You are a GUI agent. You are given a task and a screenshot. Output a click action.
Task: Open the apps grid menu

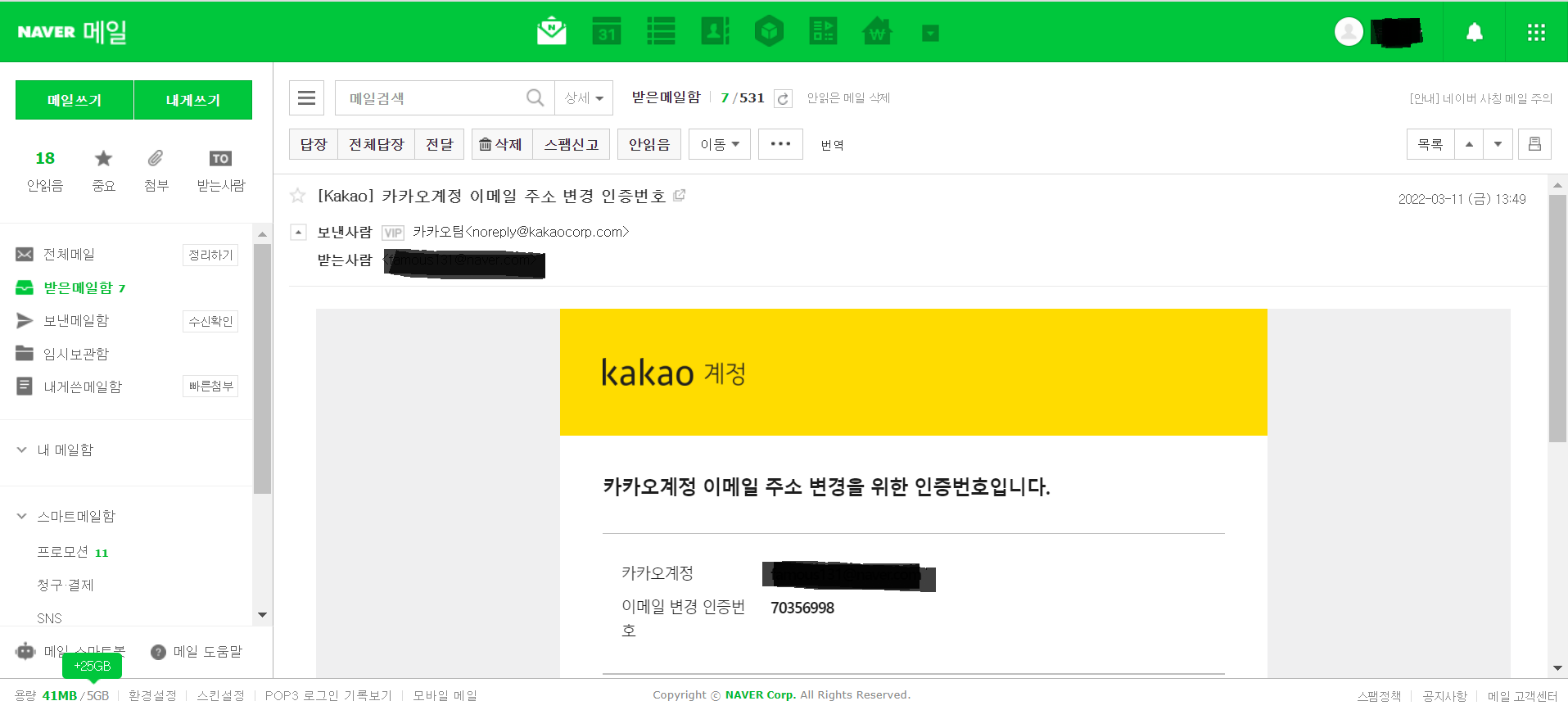click(x=1536, y=32)
